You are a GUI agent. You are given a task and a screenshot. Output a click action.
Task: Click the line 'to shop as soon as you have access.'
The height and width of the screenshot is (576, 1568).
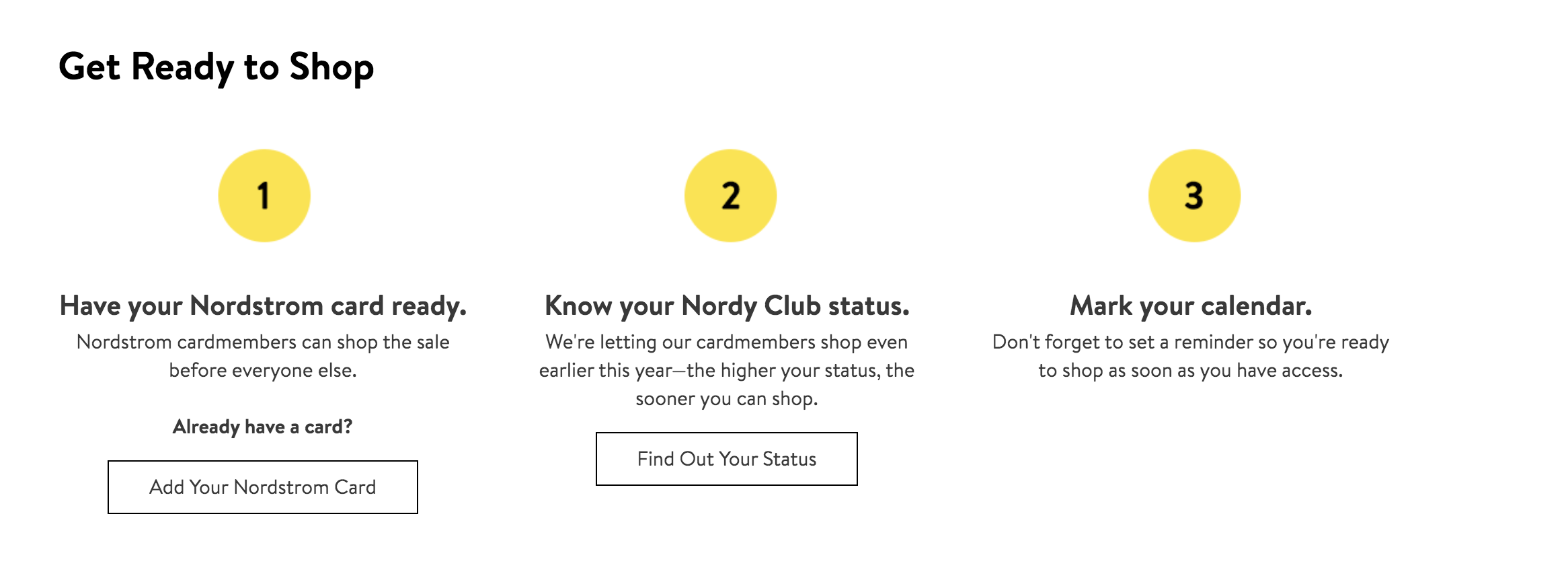[1191, 370]
